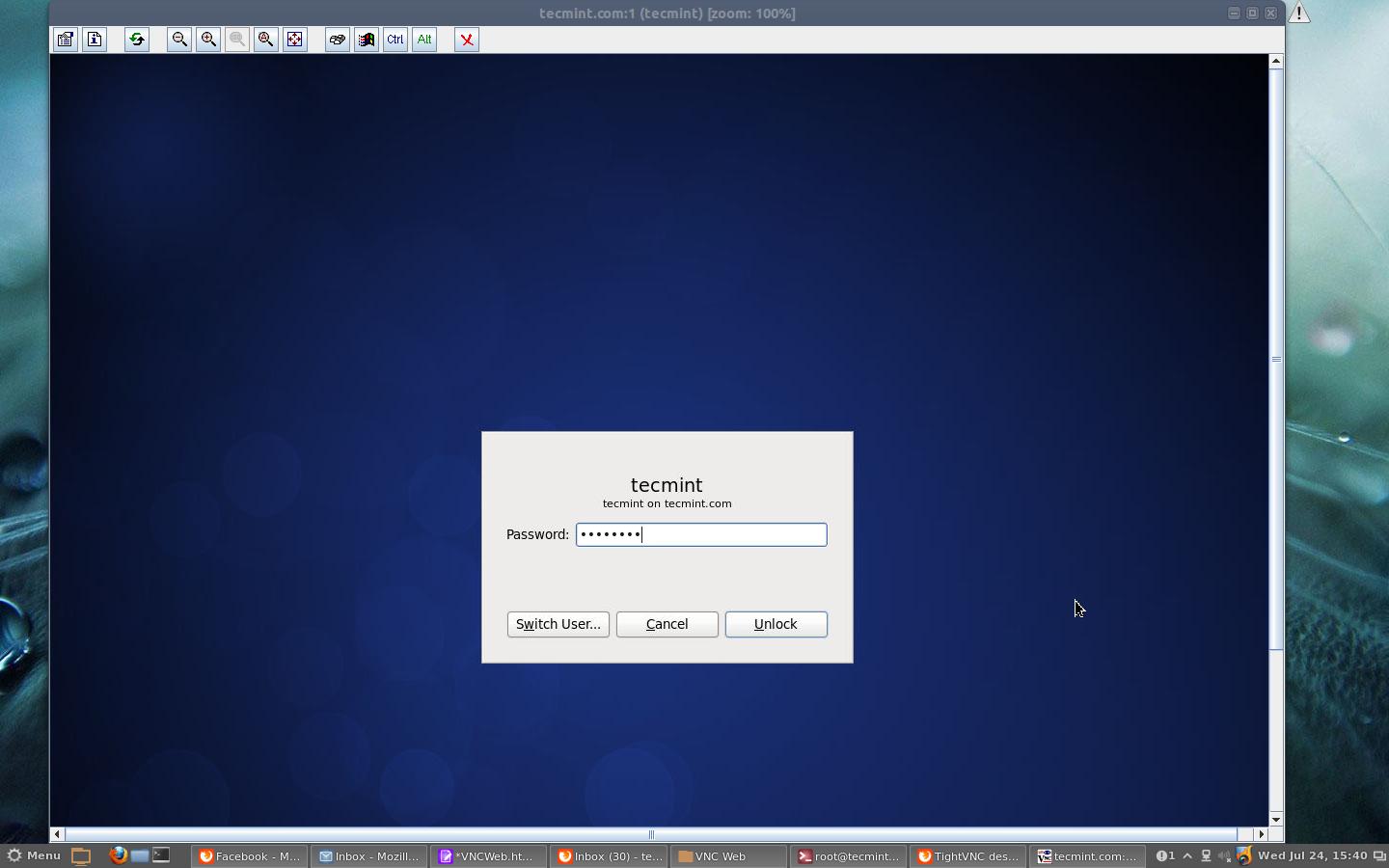Zoom in the remote desktop view
Viewport: 1389px width, 868px height.
208,40
